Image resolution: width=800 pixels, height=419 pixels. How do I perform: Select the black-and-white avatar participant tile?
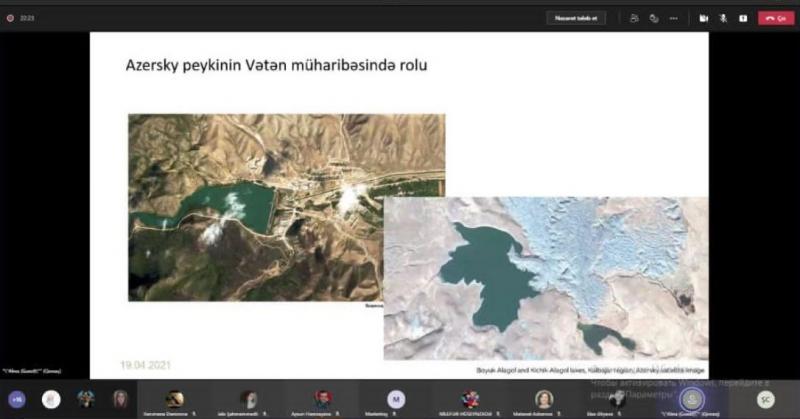(x=617, y=400)
